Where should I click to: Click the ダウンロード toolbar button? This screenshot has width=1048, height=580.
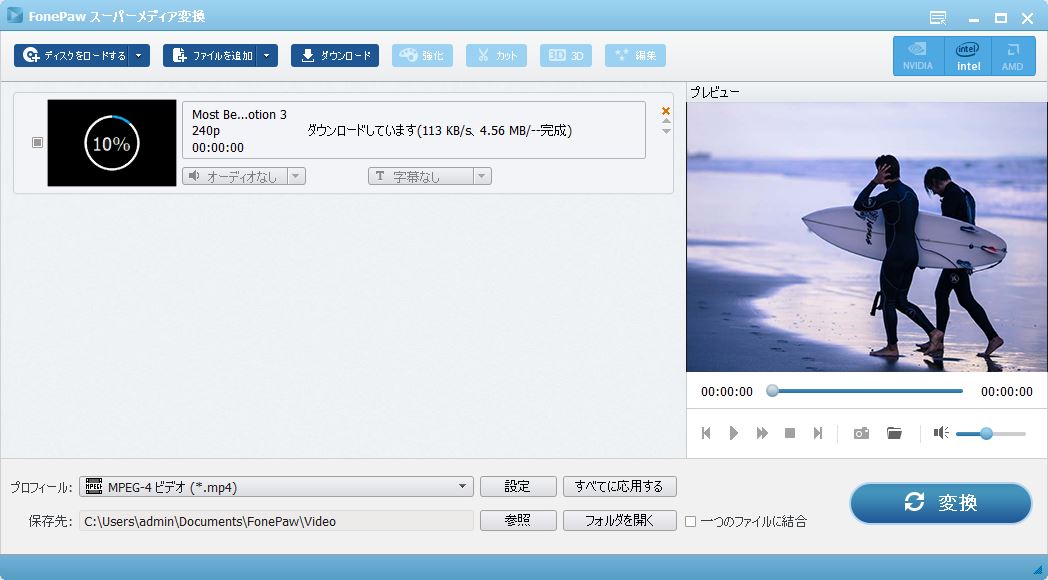[335, 56]
